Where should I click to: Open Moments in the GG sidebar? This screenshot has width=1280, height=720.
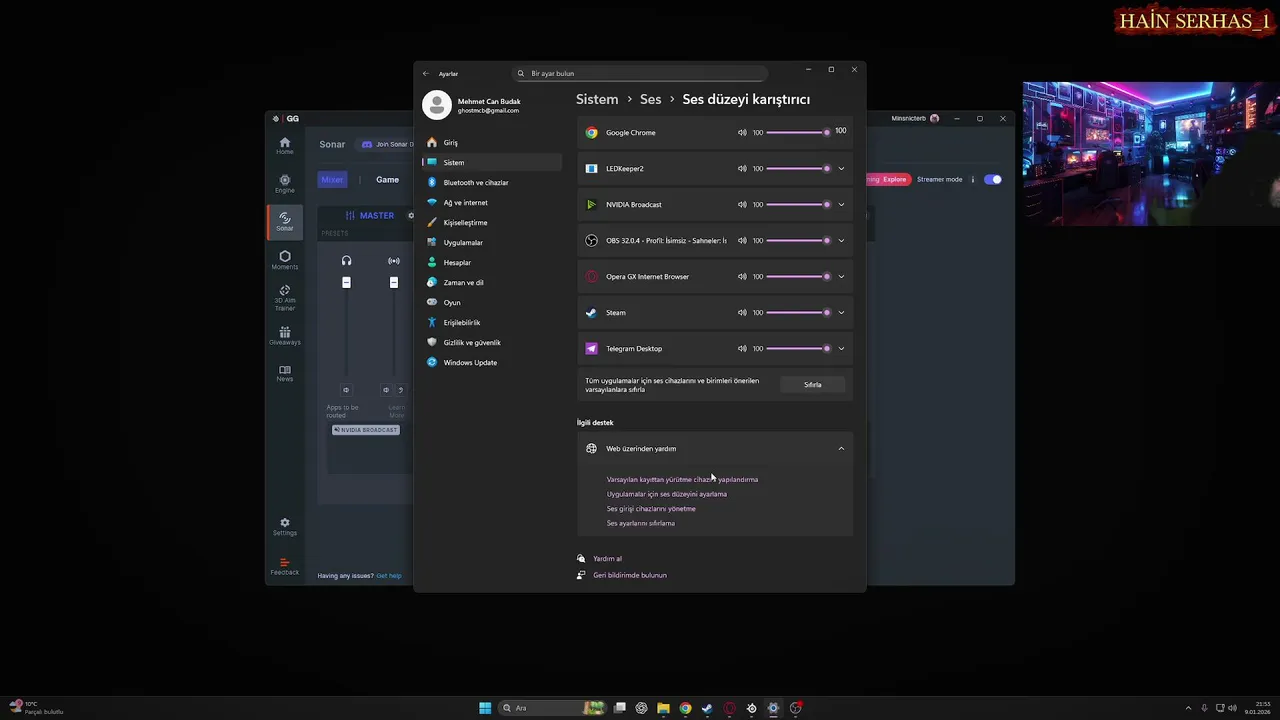pyautogui.click(x=285, y=260)
